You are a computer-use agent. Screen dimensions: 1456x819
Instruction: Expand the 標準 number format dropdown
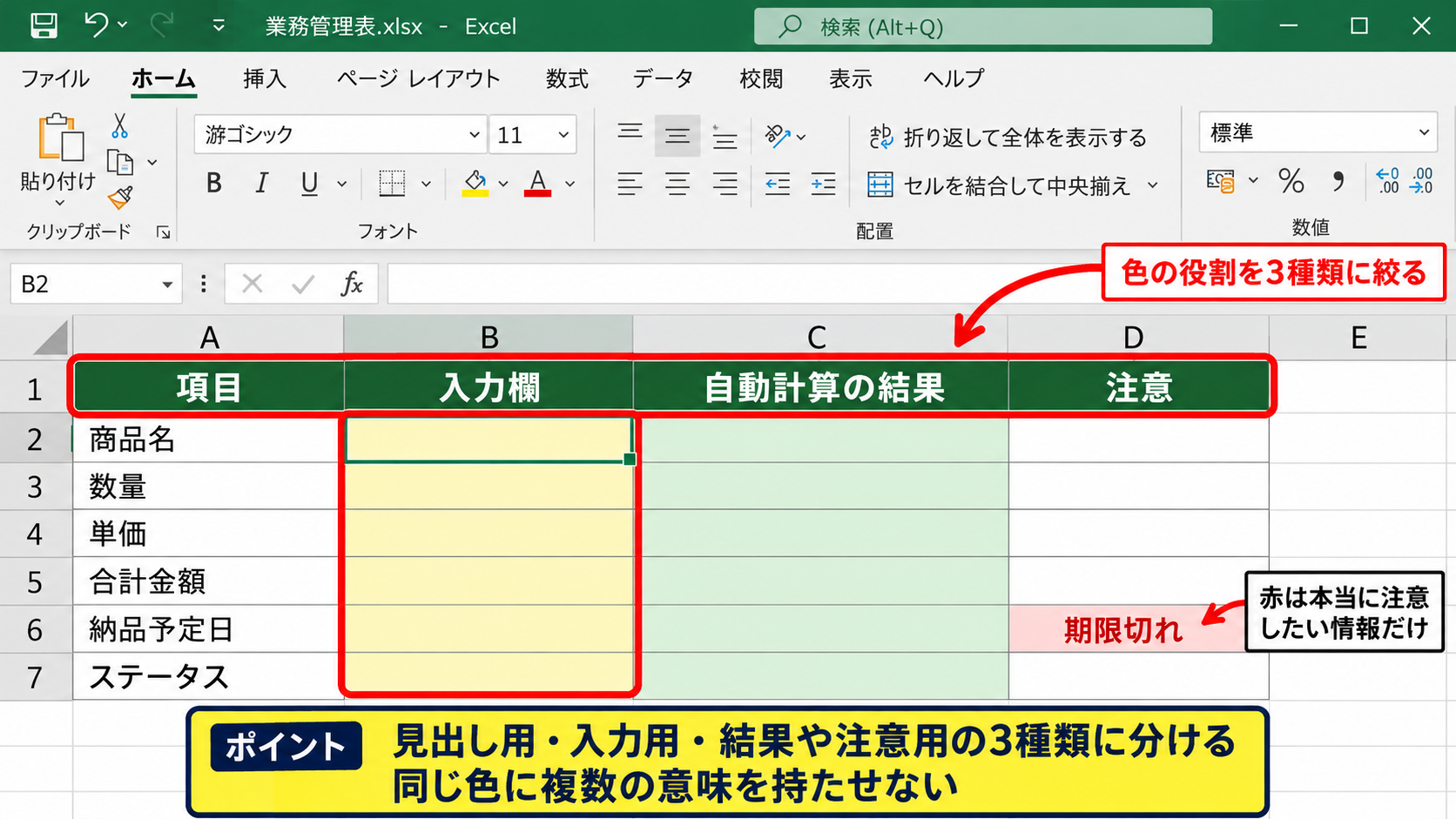pos(1424,132)
